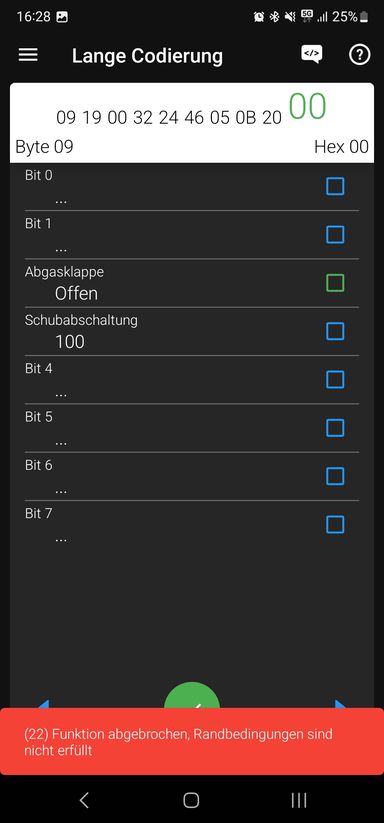This screenshot has height=823, width=384.
Task: Enable the Schubabschaltung checkbox
Action: point(335,331)
